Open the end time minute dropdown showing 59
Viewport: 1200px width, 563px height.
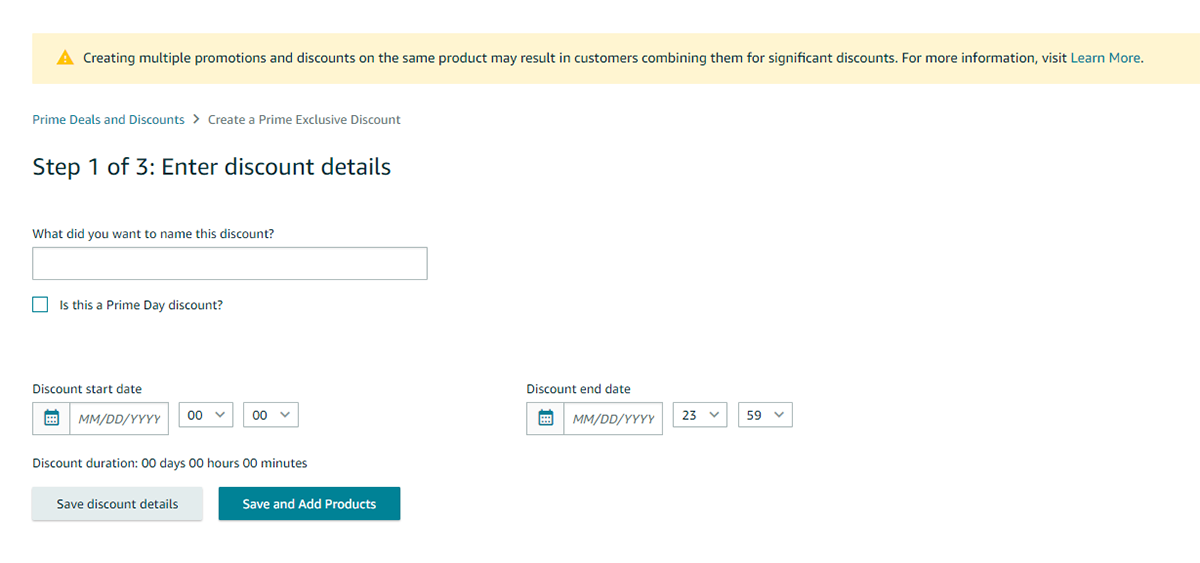765,415
